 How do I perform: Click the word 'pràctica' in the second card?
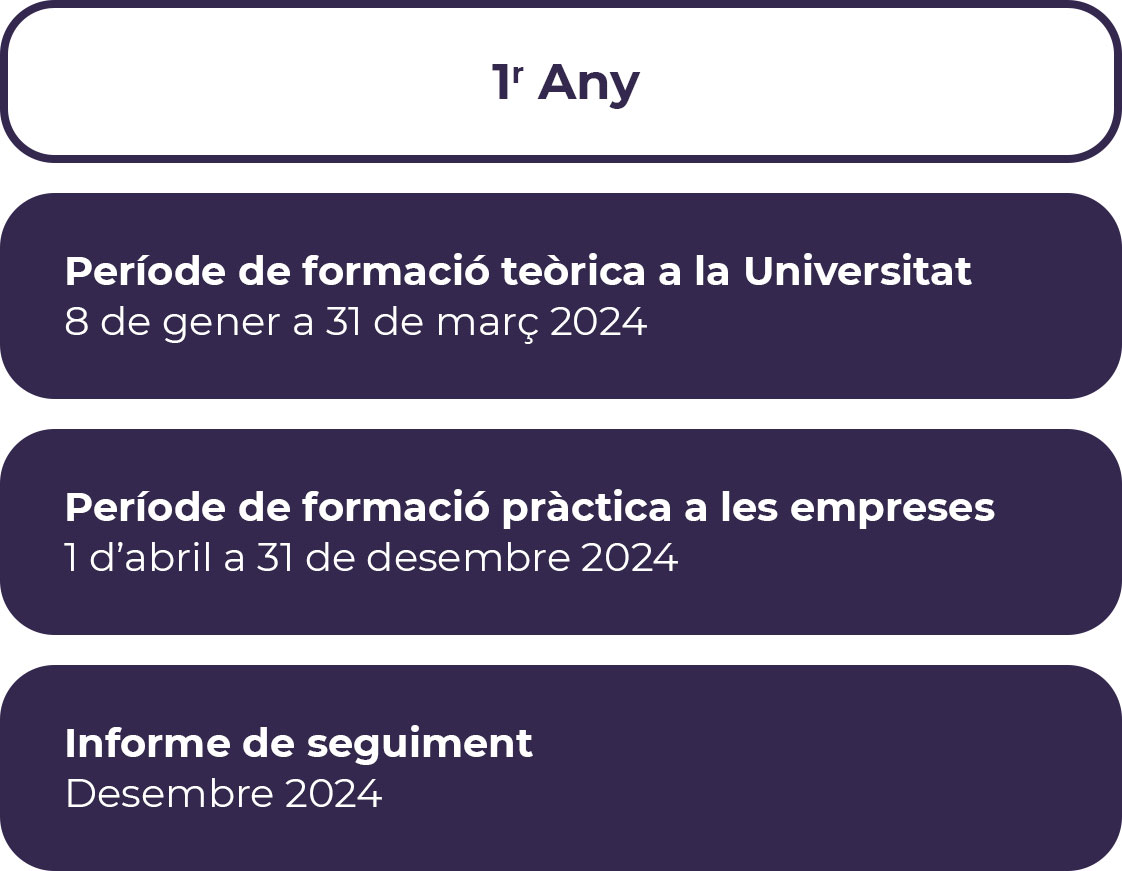click(587, 510)
